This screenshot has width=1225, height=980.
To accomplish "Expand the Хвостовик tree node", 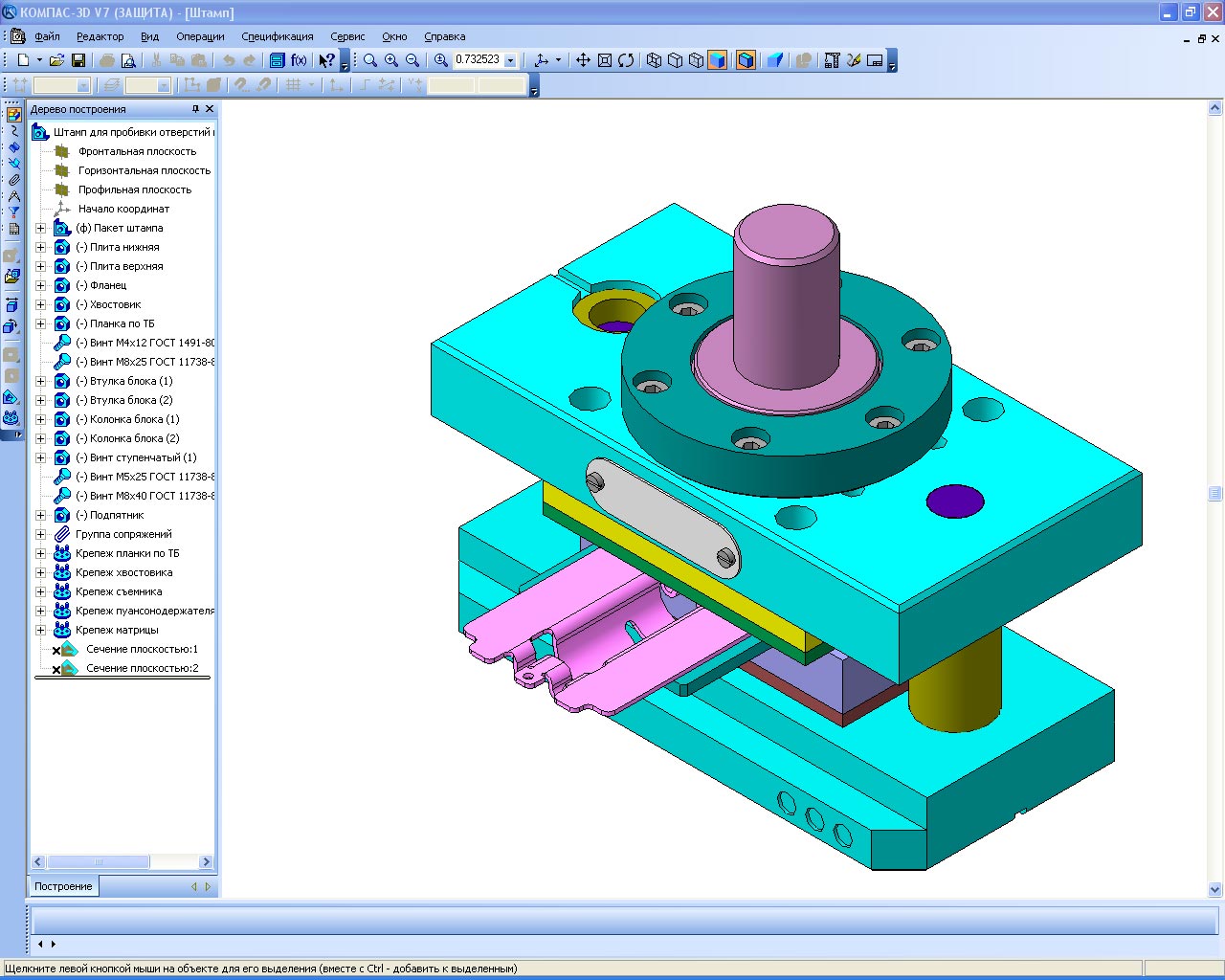I will [x=40, y=304].
